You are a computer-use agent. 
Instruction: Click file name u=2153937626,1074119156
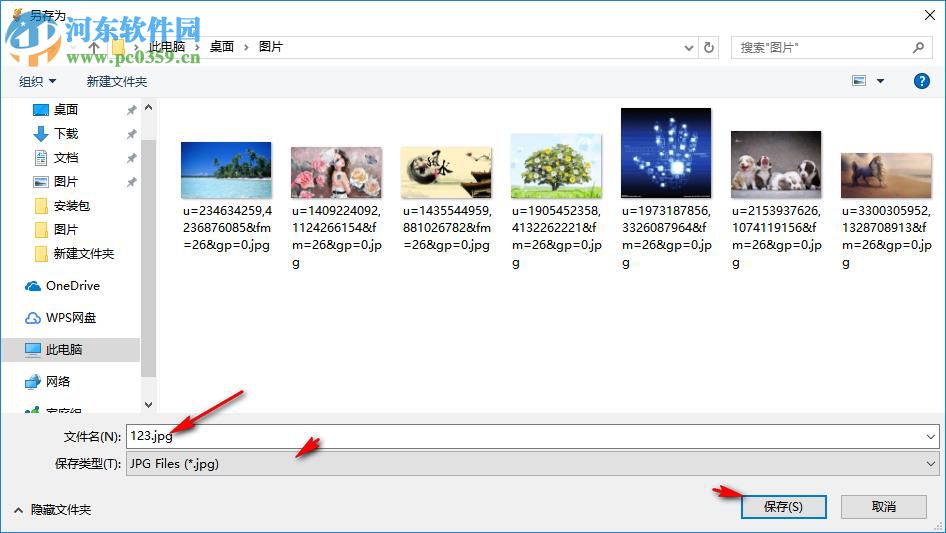(776, 236)
